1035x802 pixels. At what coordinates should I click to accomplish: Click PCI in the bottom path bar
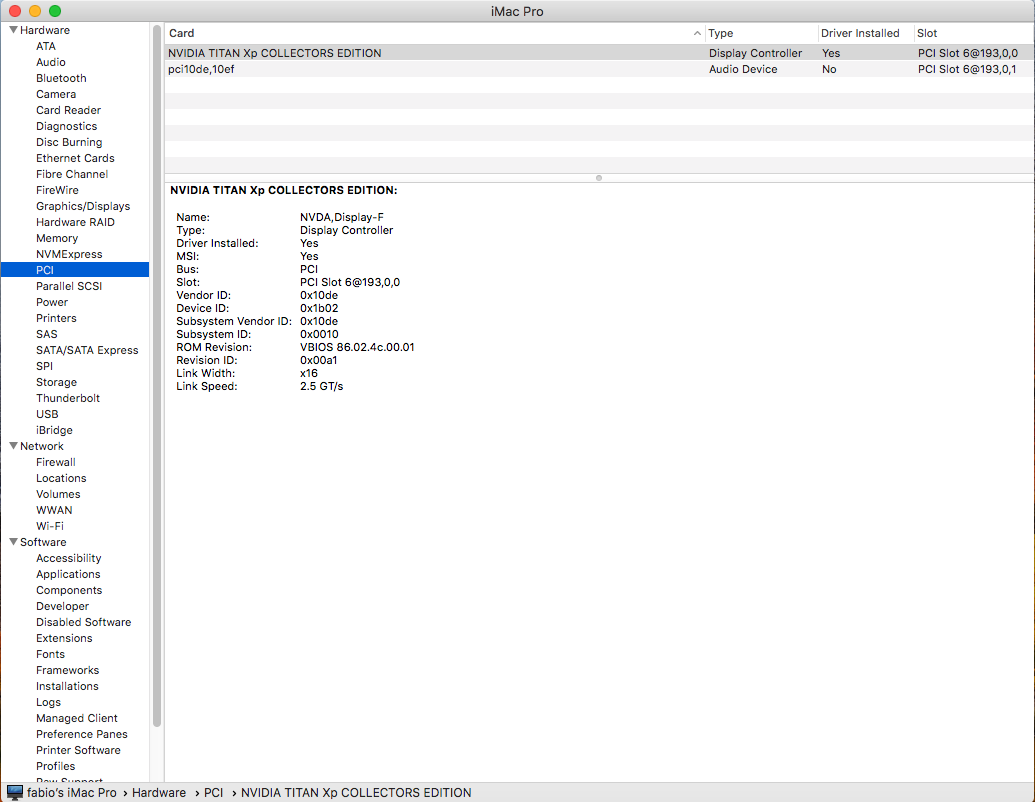pos(213,793)
